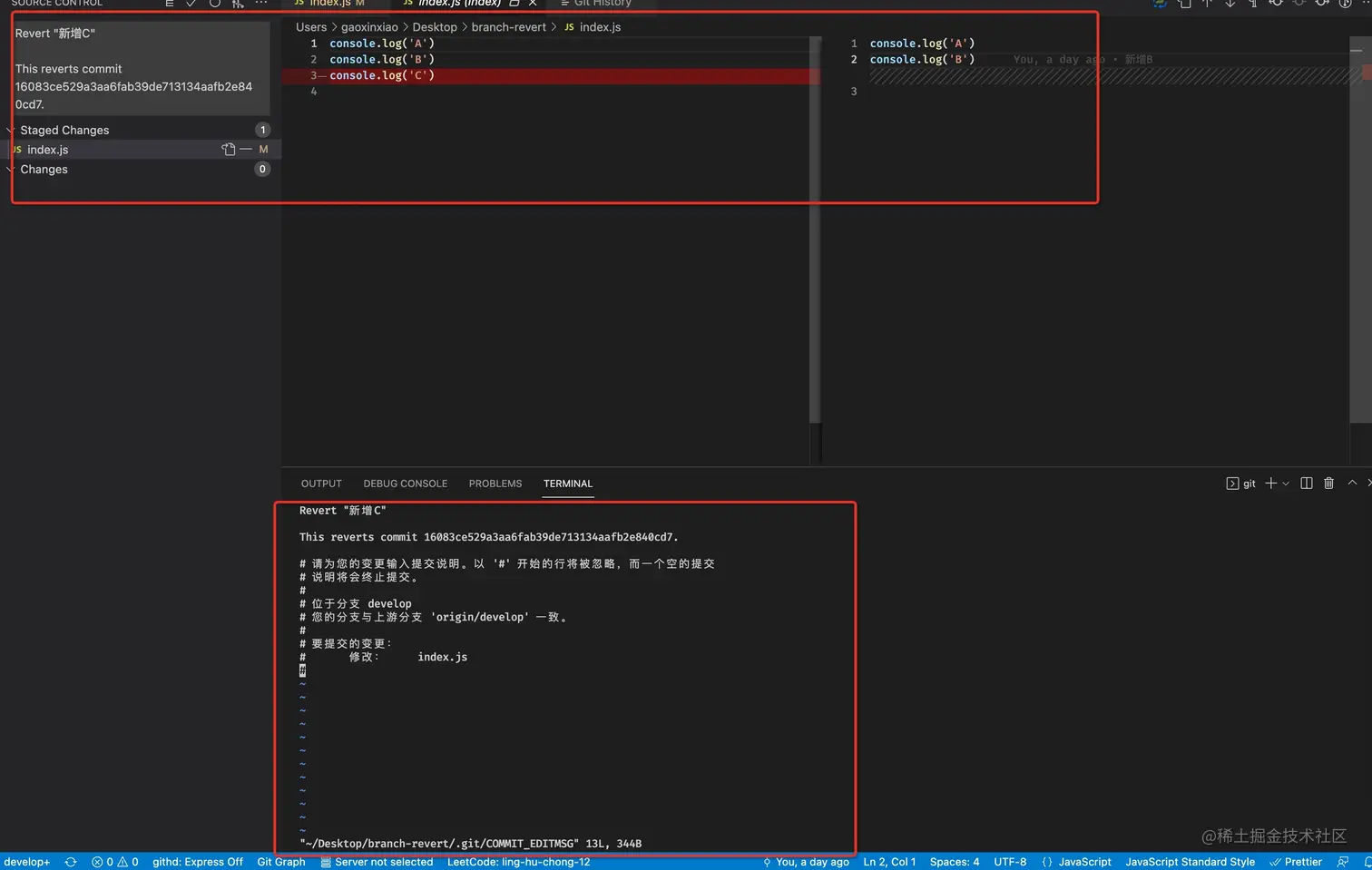Switch to the PROBLEMS tab
This screenshot has height=870, width=1372.
(495, 484)
